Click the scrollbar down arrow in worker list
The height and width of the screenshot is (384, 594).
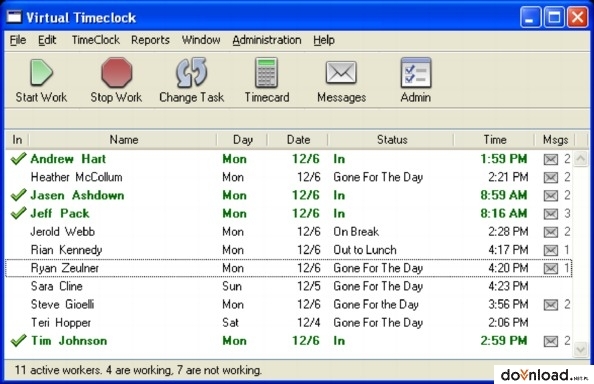[580, 349]
